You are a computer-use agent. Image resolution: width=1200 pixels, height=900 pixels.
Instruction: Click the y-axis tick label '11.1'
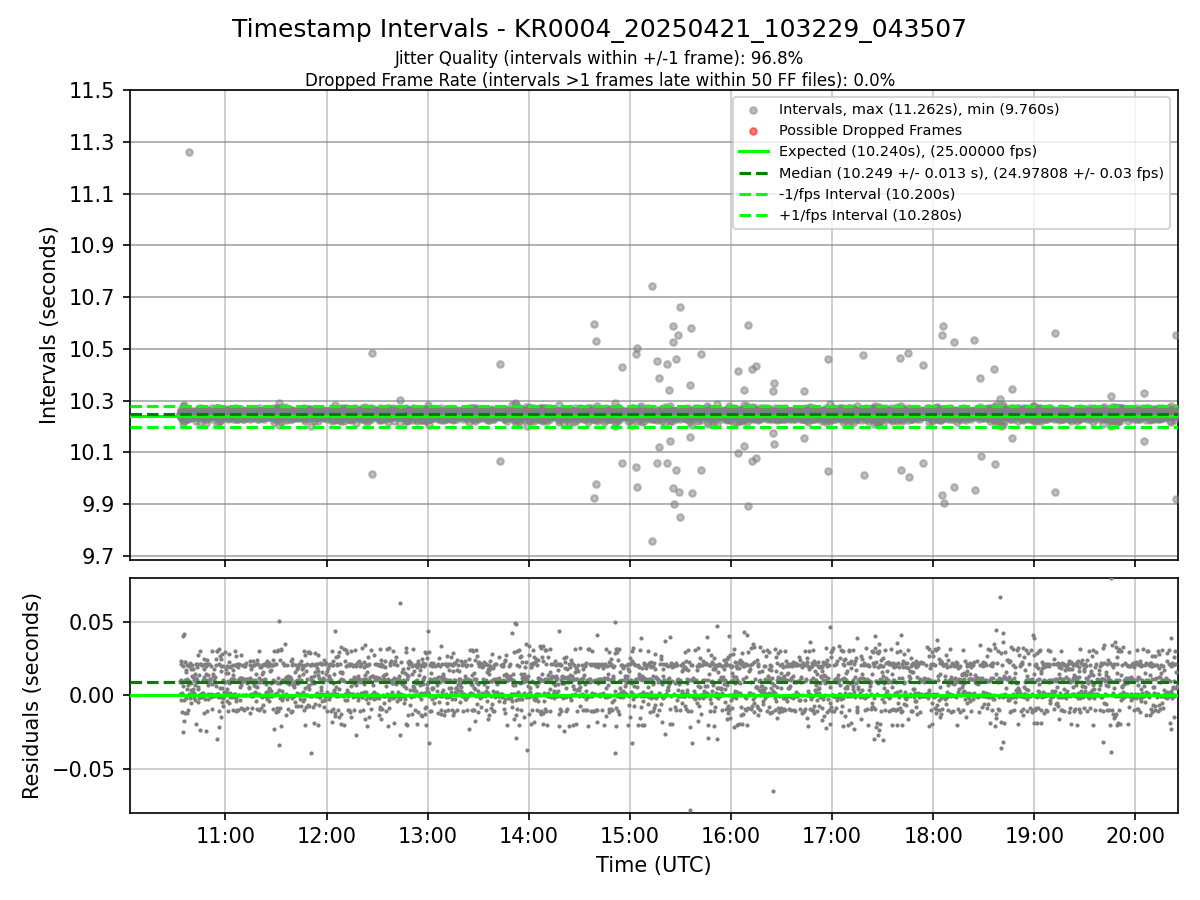(x=93, y=194)
